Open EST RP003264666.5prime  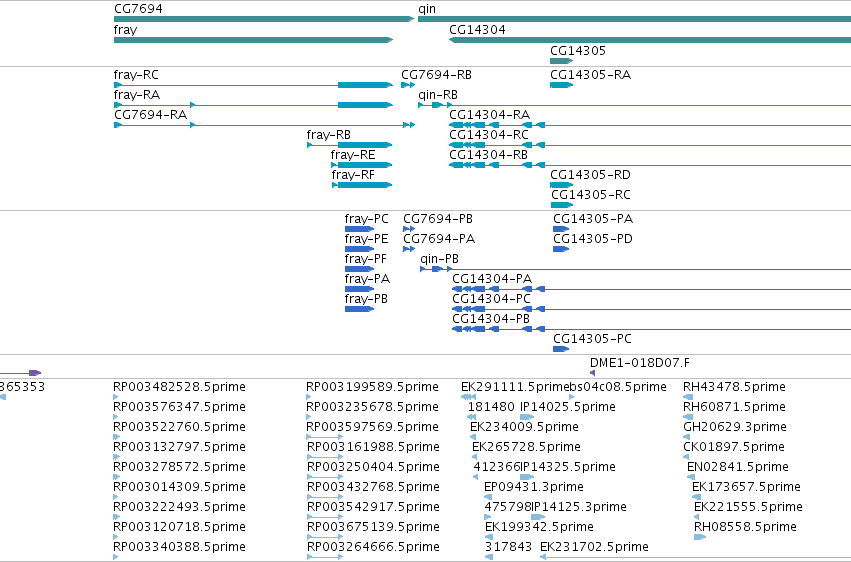[x=373, y=547]
